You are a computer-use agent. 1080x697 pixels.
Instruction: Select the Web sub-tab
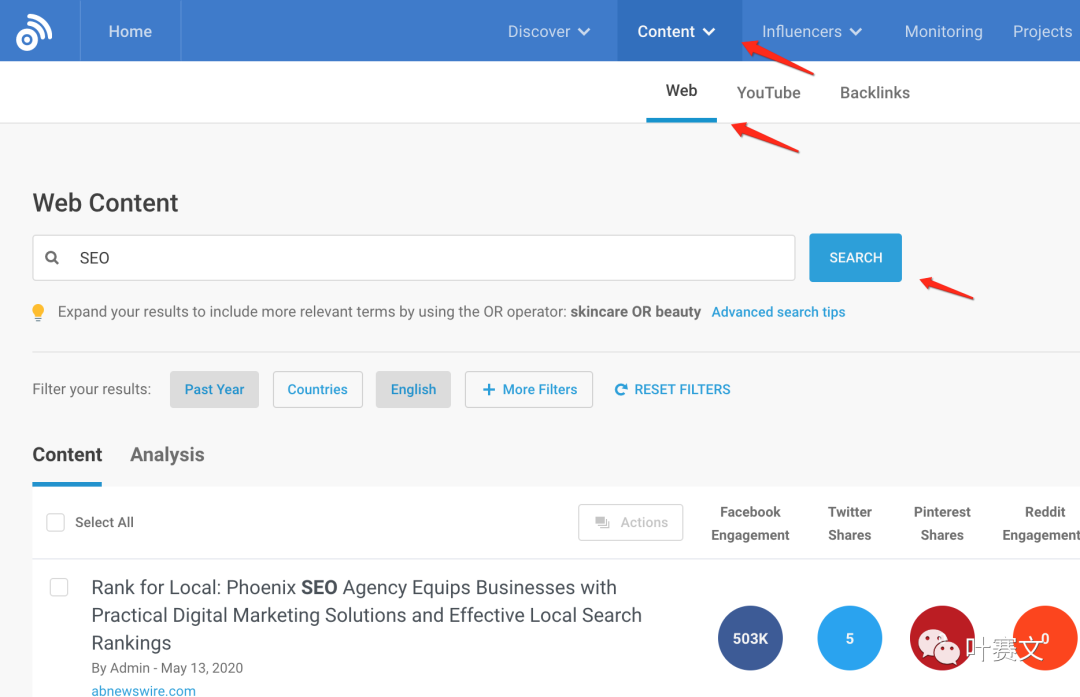[x=681, y=92]
